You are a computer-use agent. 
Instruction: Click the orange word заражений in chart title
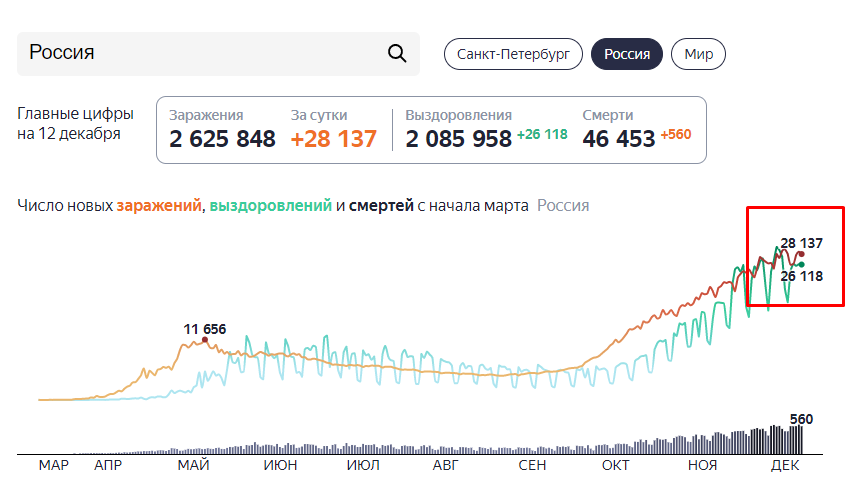(x=159, y=206)
